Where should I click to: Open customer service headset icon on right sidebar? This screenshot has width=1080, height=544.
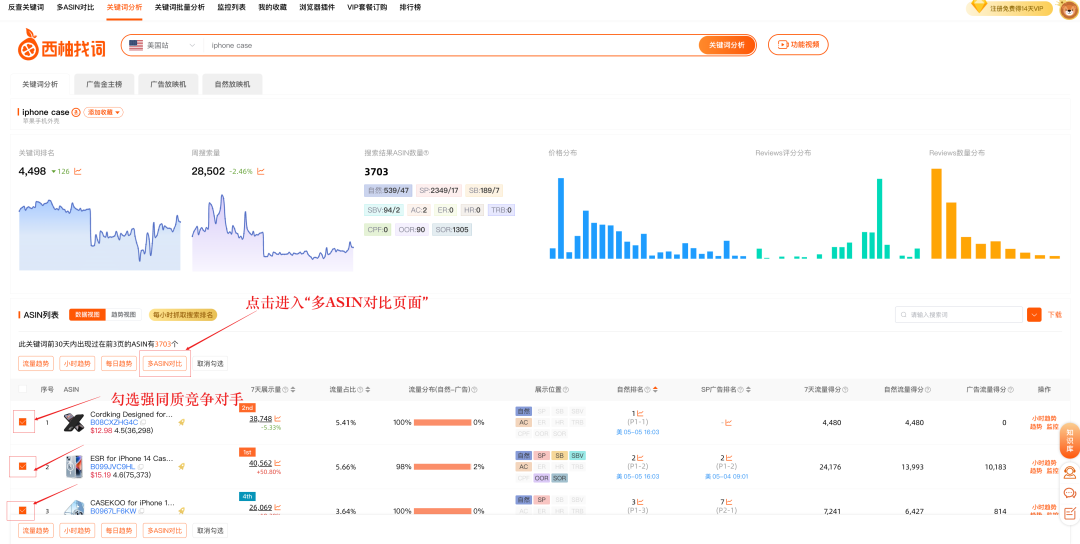tap(1070, 472)
